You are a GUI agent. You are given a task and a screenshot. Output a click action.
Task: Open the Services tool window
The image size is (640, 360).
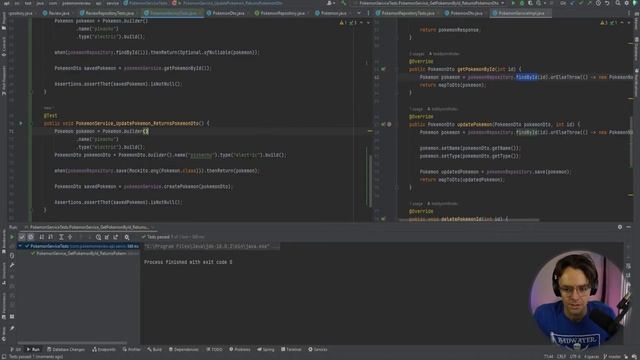coord(318,349)
